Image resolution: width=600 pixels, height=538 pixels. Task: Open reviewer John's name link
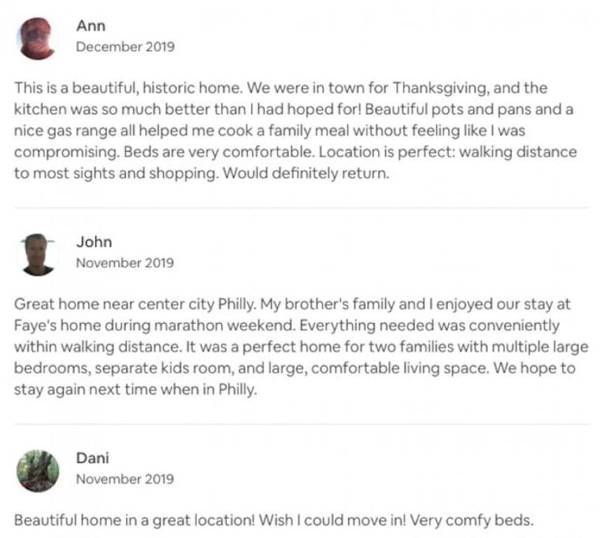point(94,242)
